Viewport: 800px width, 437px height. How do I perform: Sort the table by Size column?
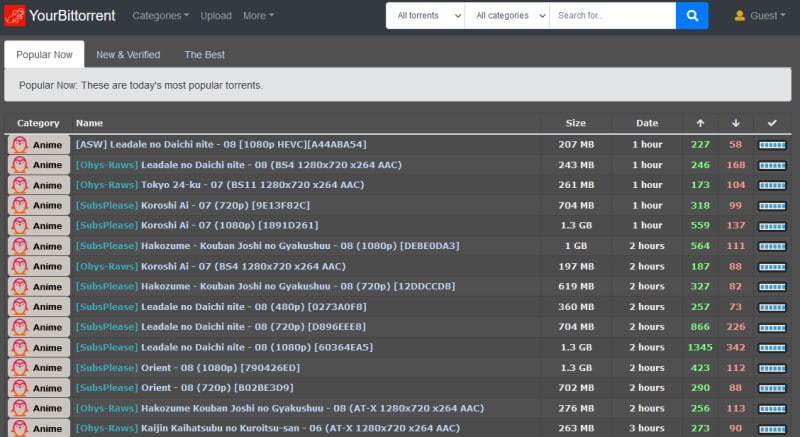tap(576, 123)
